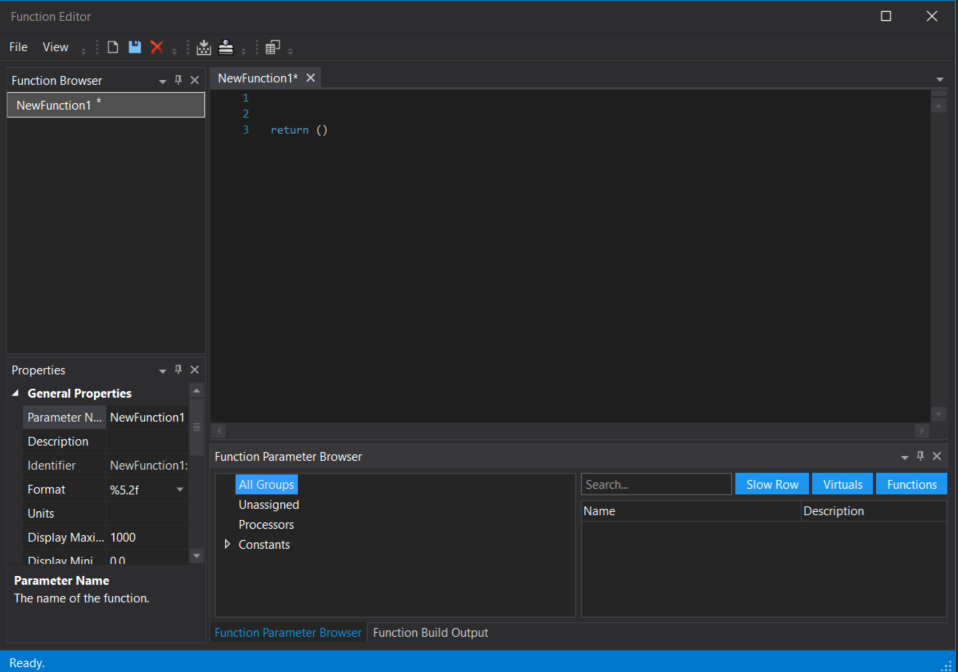
Task: Create a new function via toolbar icon
Action: (113, 47)
